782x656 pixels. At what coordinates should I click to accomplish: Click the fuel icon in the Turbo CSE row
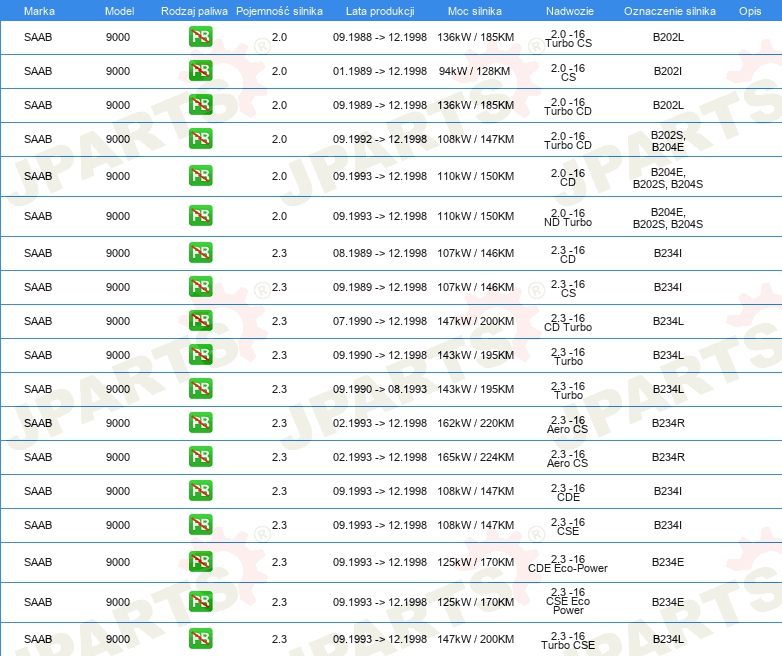point(200,639)
